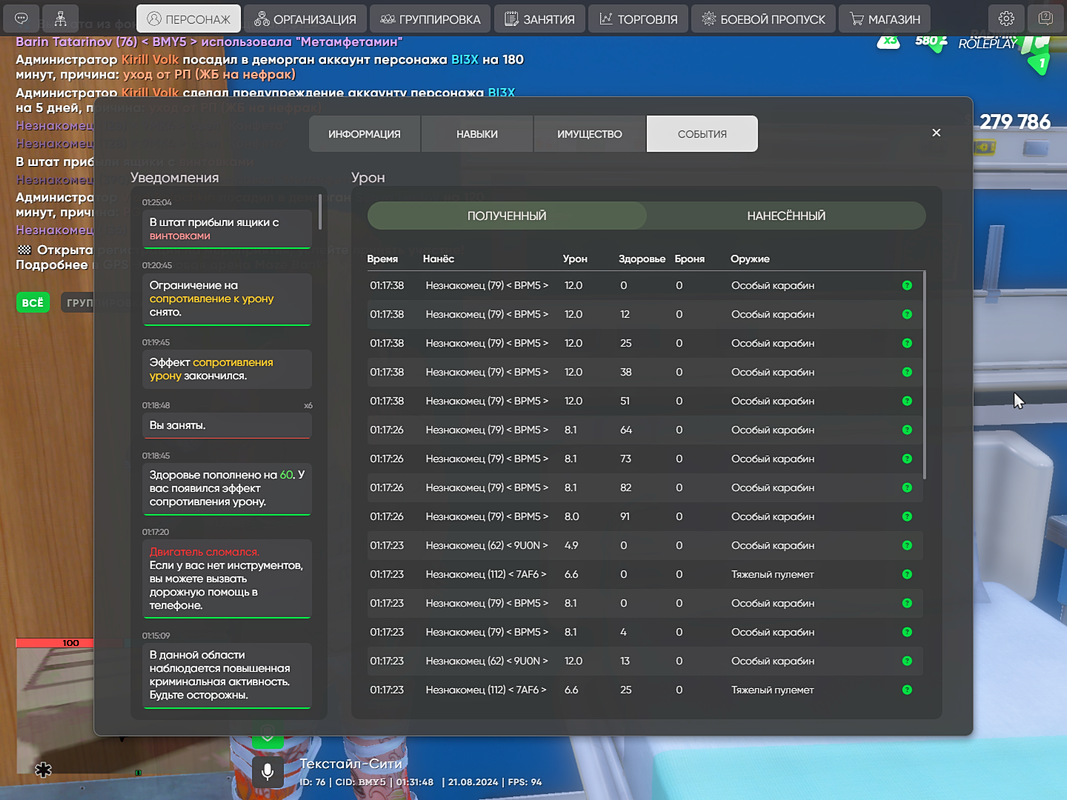Click the Оружие column header
Image resolution: width=1067 pixels, height=800 pixels.
point(750,259)
